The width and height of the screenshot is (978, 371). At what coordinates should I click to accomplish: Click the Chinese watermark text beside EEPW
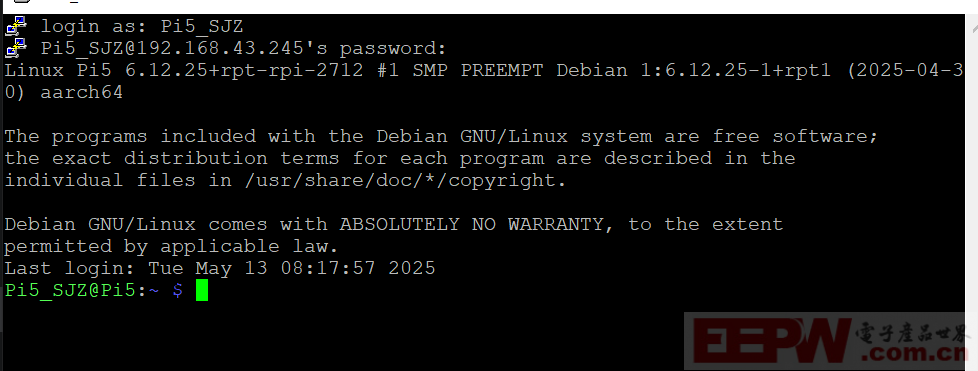click(913, 333)
